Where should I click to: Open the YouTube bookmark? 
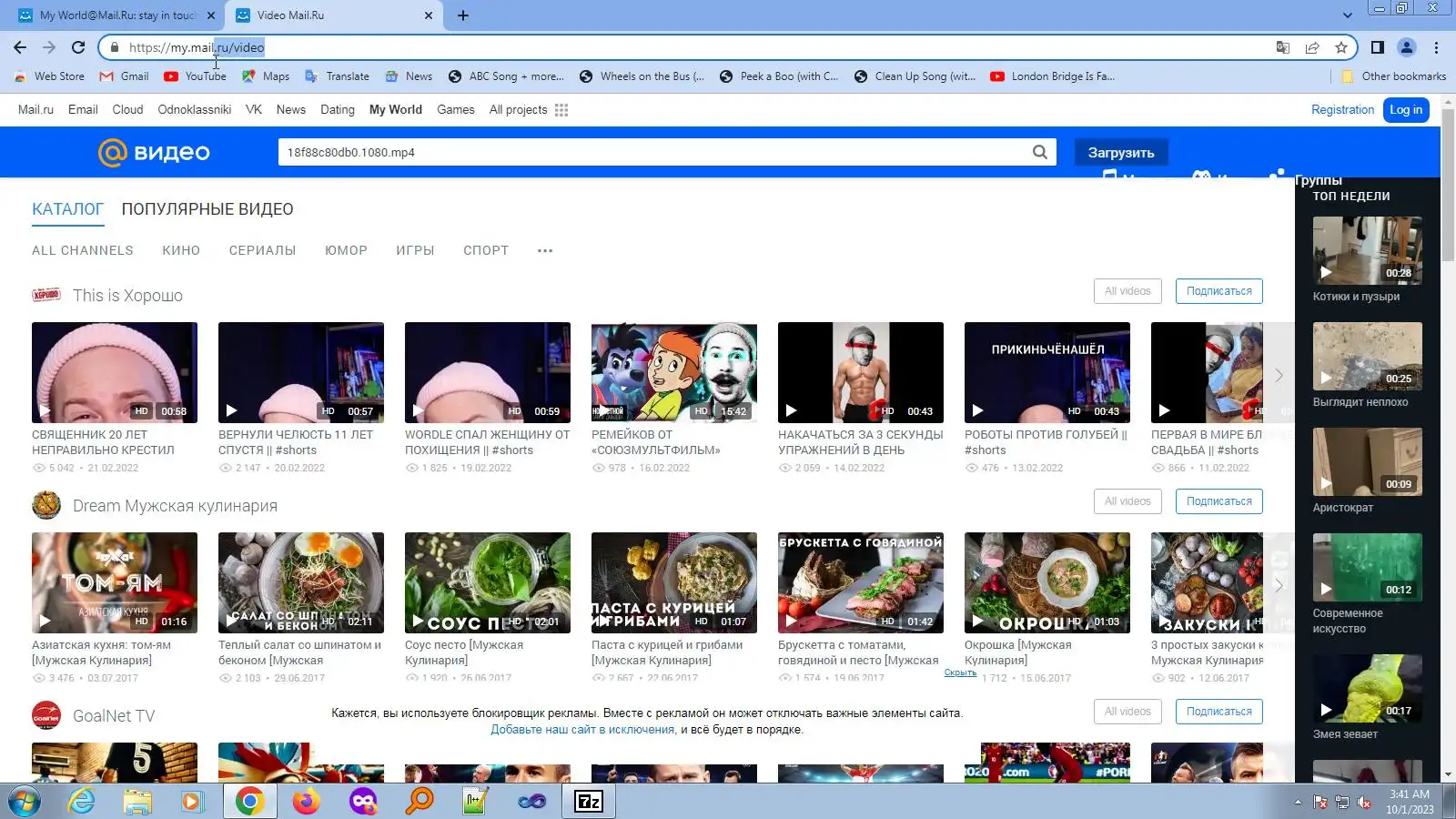click(195, 76)
